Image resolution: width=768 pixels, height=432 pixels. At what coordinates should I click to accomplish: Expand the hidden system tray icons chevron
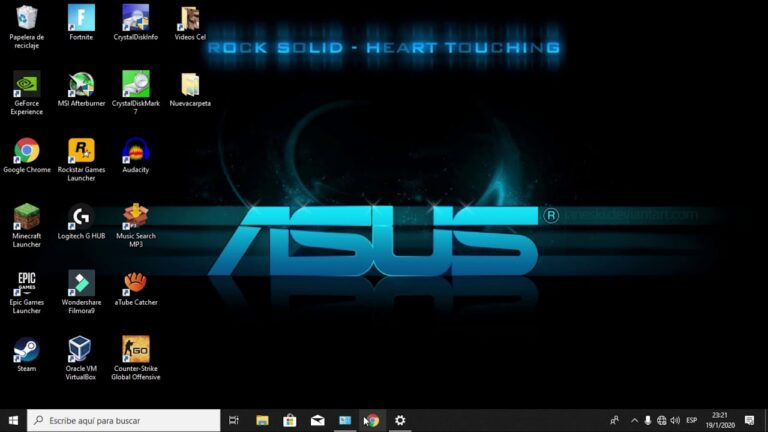tap(634, 420)
